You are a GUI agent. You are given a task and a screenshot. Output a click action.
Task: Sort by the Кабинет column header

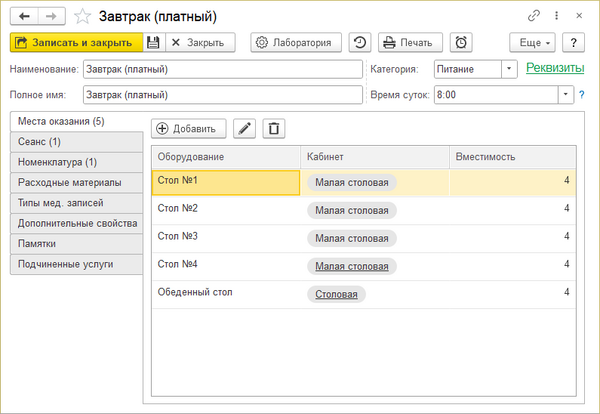click(x=375, y=157)
